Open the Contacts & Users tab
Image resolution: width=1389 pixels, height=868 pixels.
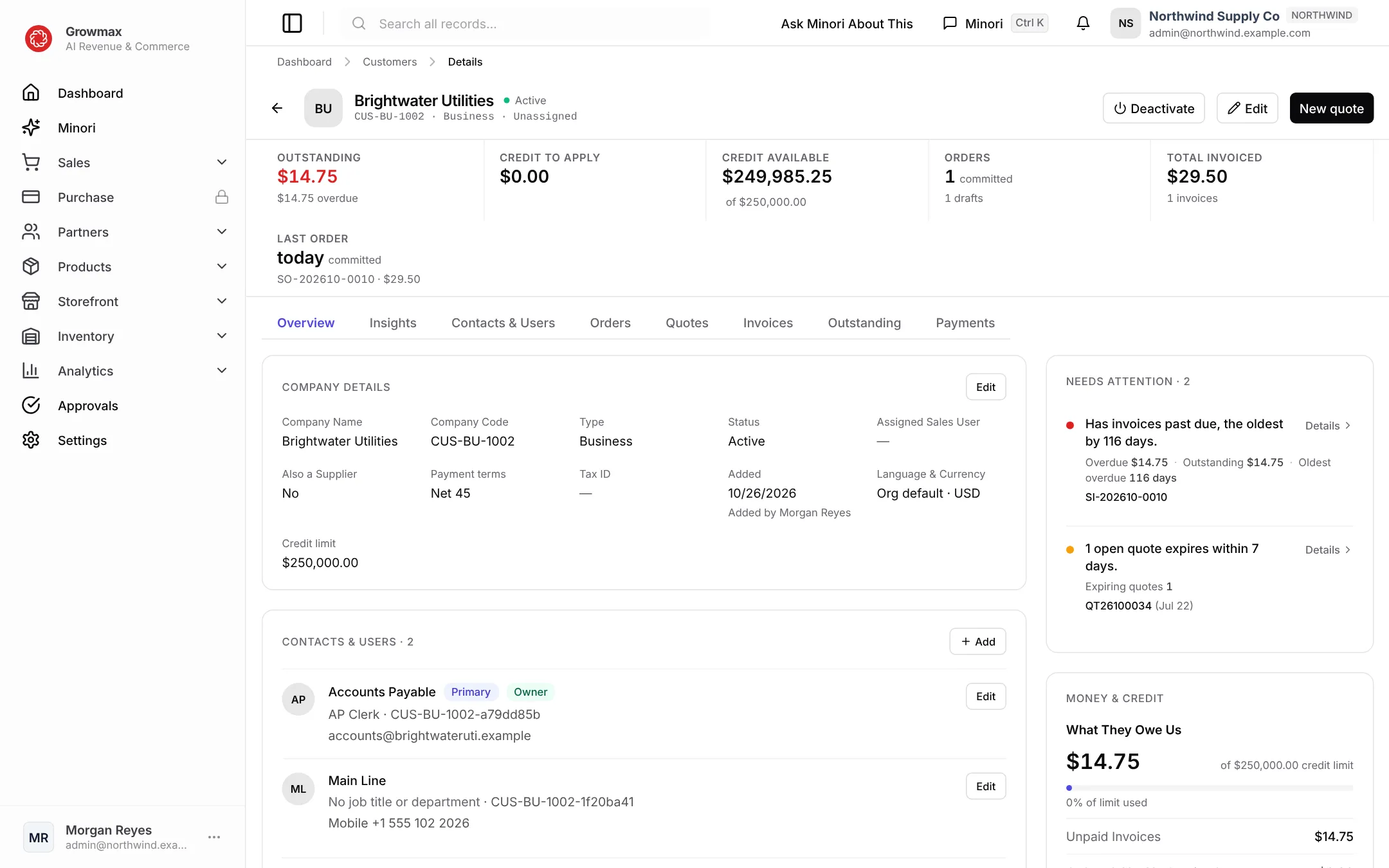click(503, 323)
